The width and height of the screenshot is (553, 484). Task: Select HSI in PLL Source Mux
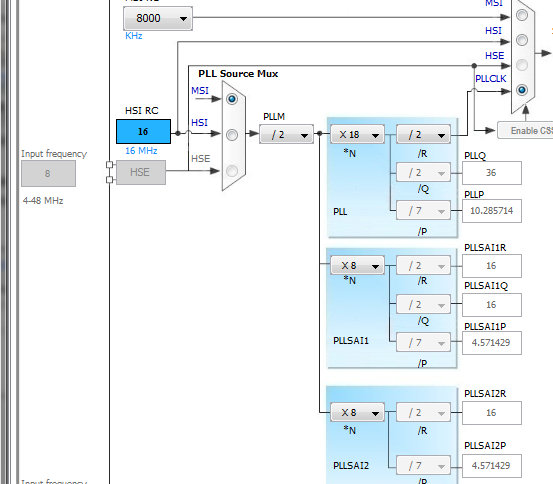tap(232, 135)
